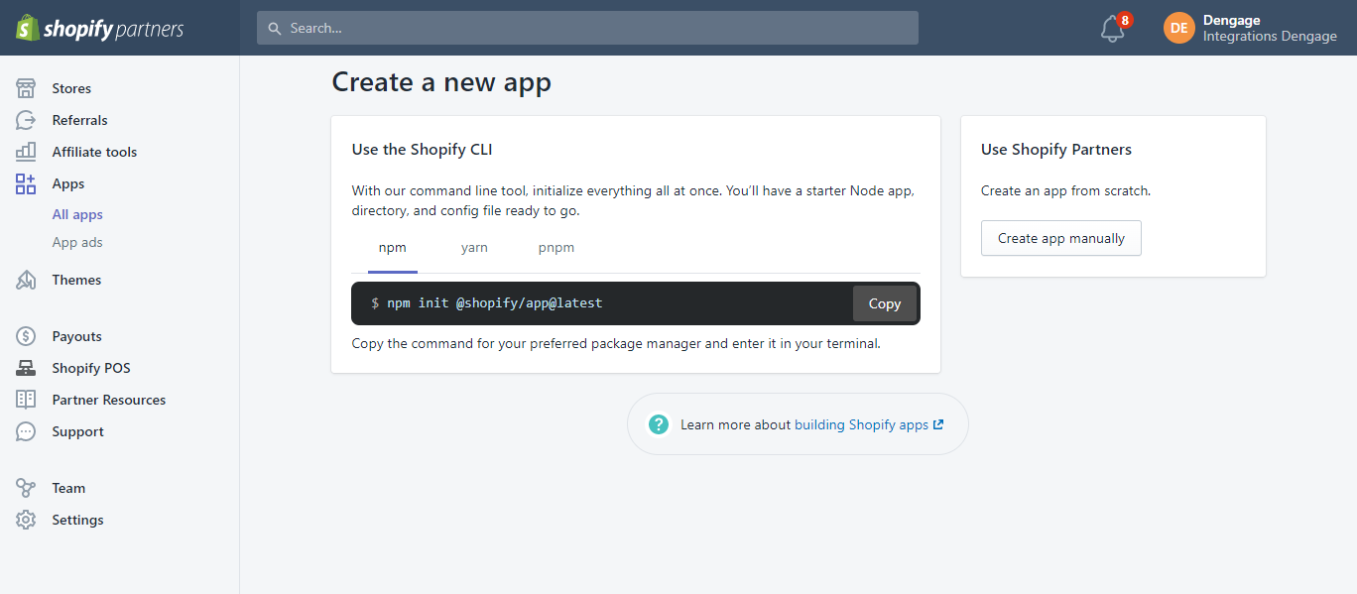1357x594 pixels.
Task: Select the pnpm package manager tab
Action: [x=556, y=247]
